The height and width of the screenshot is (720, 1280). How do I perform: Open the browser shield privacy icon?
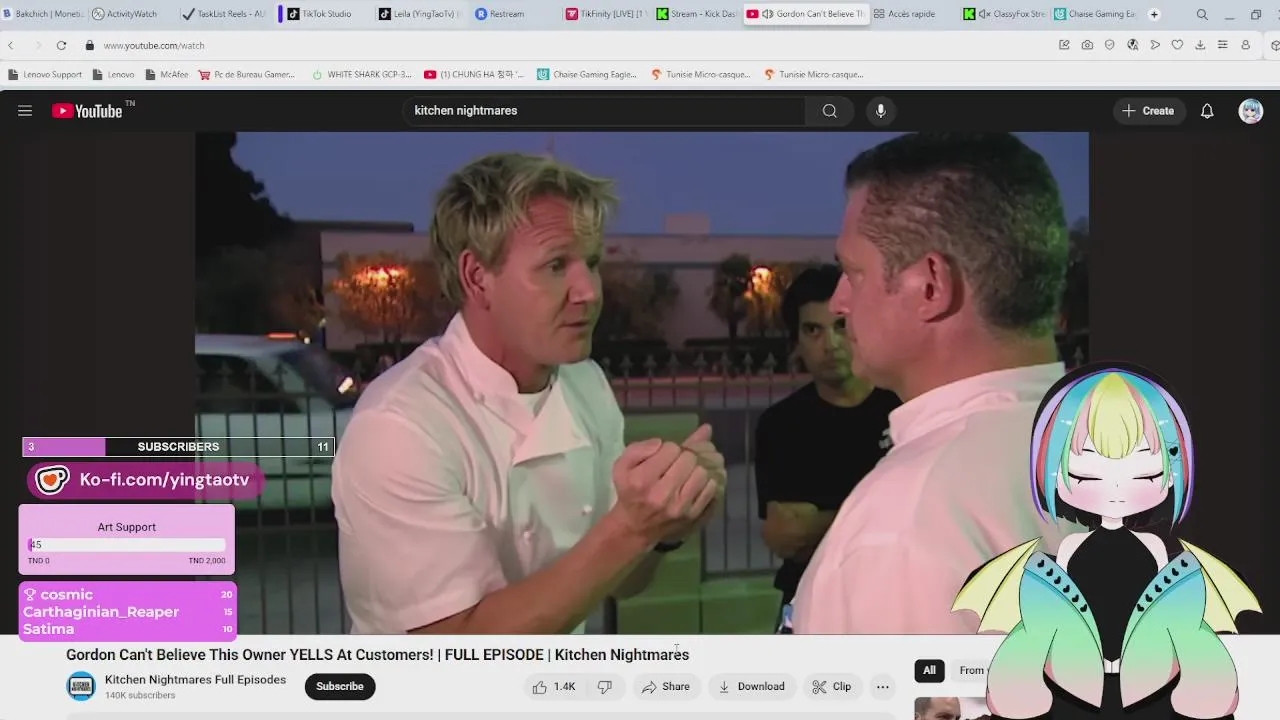(1109, 45)
